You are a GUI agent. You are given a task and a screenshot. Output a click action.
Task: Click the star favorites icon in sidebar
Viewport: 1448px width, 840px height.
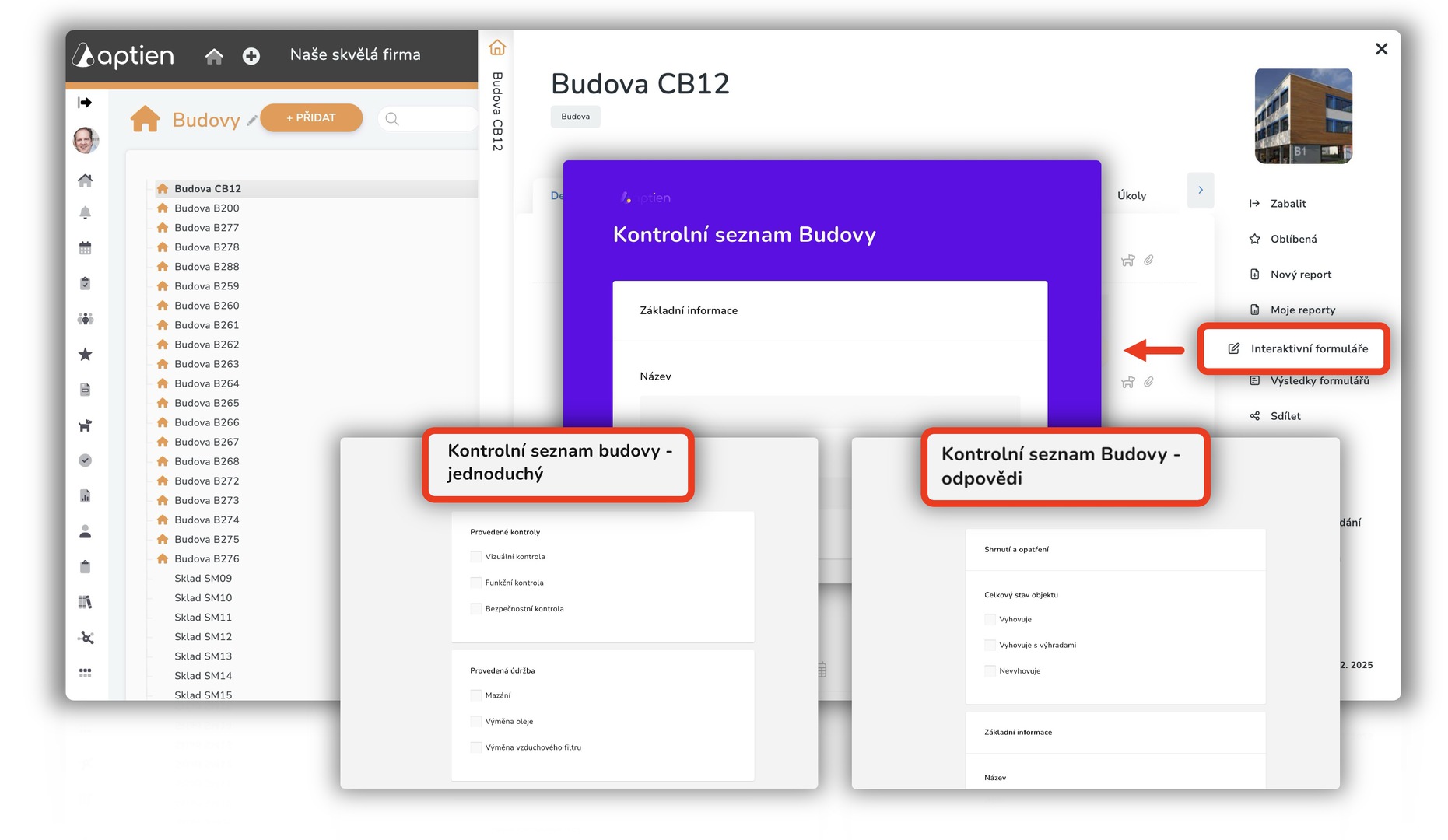click(x=86, y=355)
